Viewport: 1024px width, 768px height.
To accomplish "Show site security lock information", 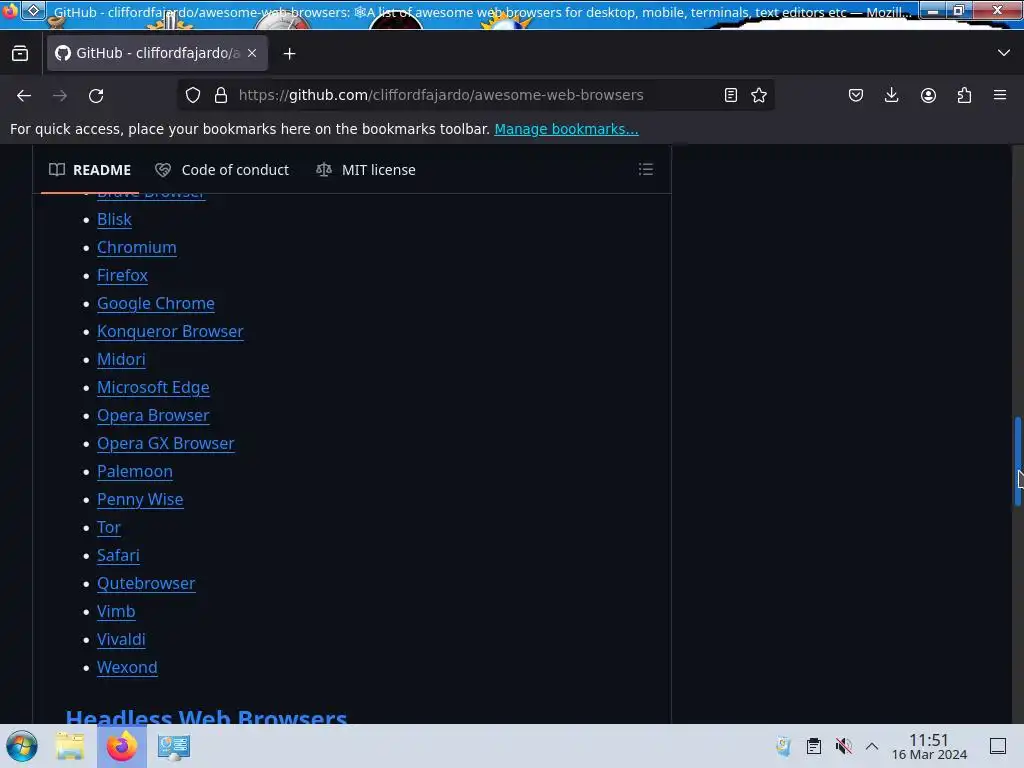I will [221, 95].
